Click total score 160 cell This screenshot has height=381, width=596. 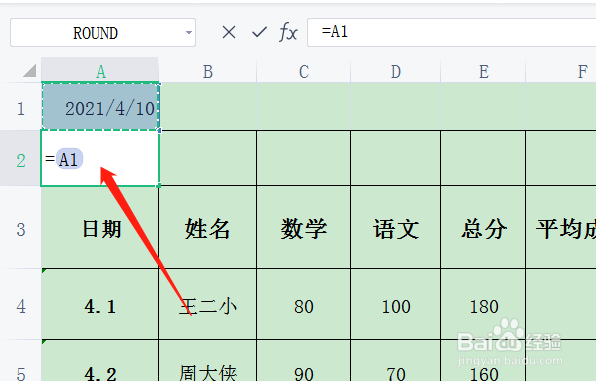click(483, 361)
